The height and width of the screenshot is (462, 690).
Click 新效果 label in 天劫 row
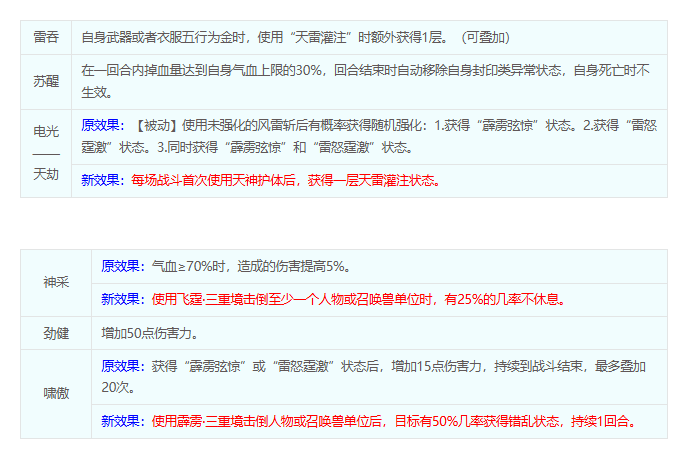(103, 181)
